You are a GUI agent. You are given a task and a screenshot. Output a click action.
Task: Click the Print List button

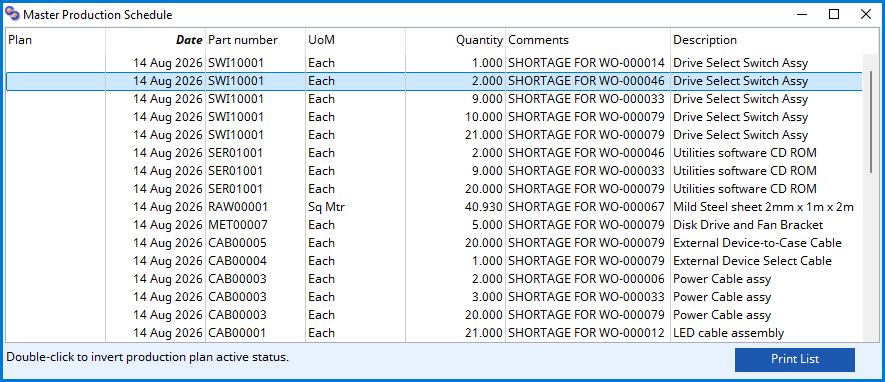pos(795,359)
